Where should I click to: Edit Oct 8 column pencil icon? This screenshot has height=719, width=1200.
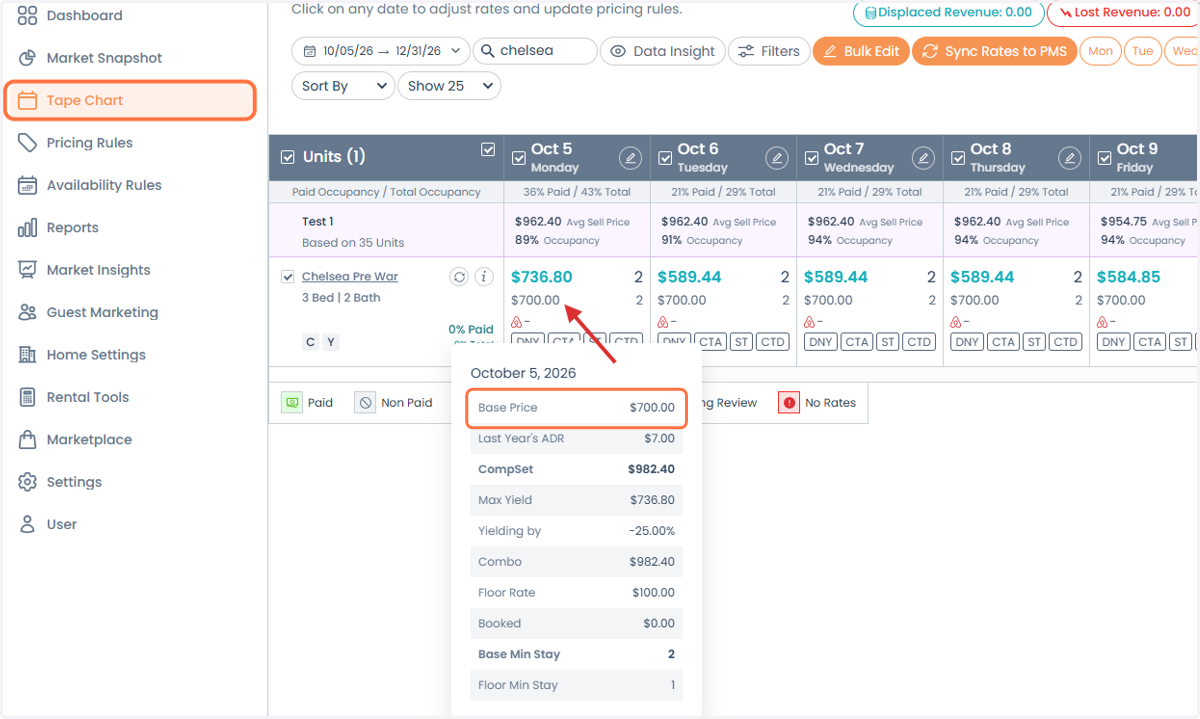(x=1070, y=158)
